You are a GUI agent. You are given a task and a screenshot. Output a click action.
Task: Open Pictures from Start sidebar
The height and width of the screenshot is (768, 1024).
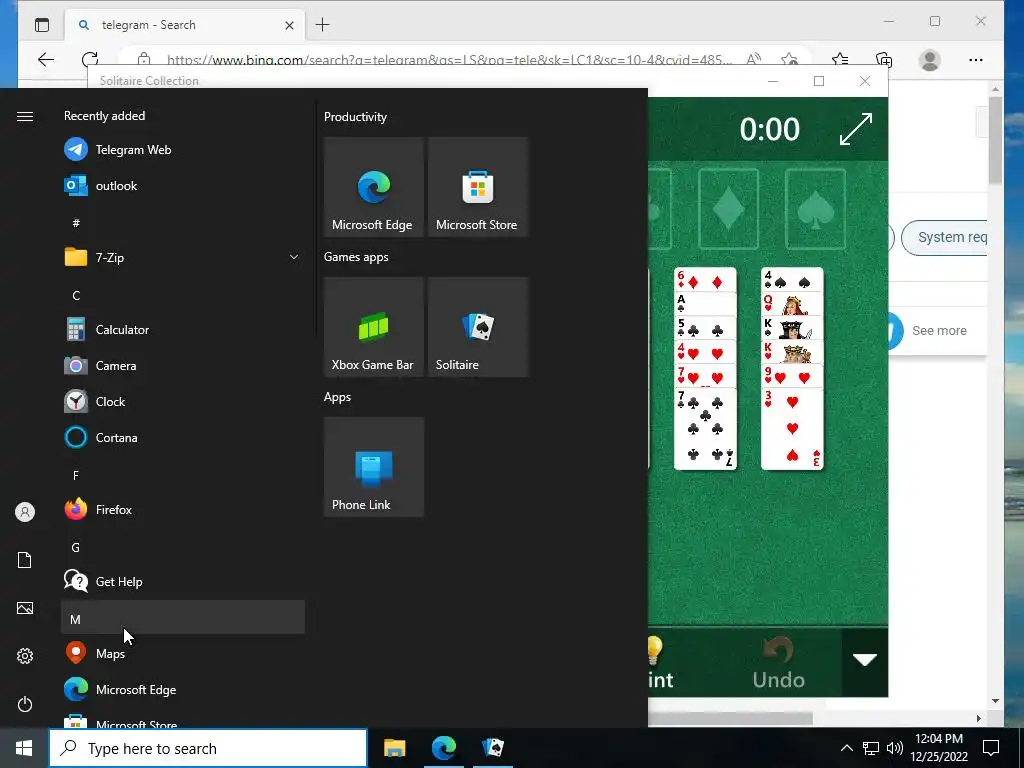(25, 608)
